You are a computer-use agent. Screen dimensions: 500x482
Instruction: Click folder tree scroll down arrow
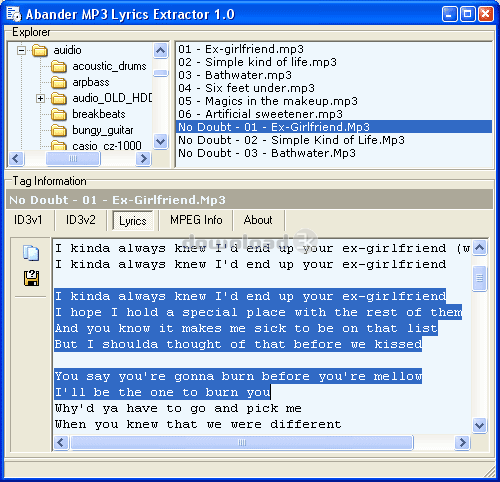[161, 142]
